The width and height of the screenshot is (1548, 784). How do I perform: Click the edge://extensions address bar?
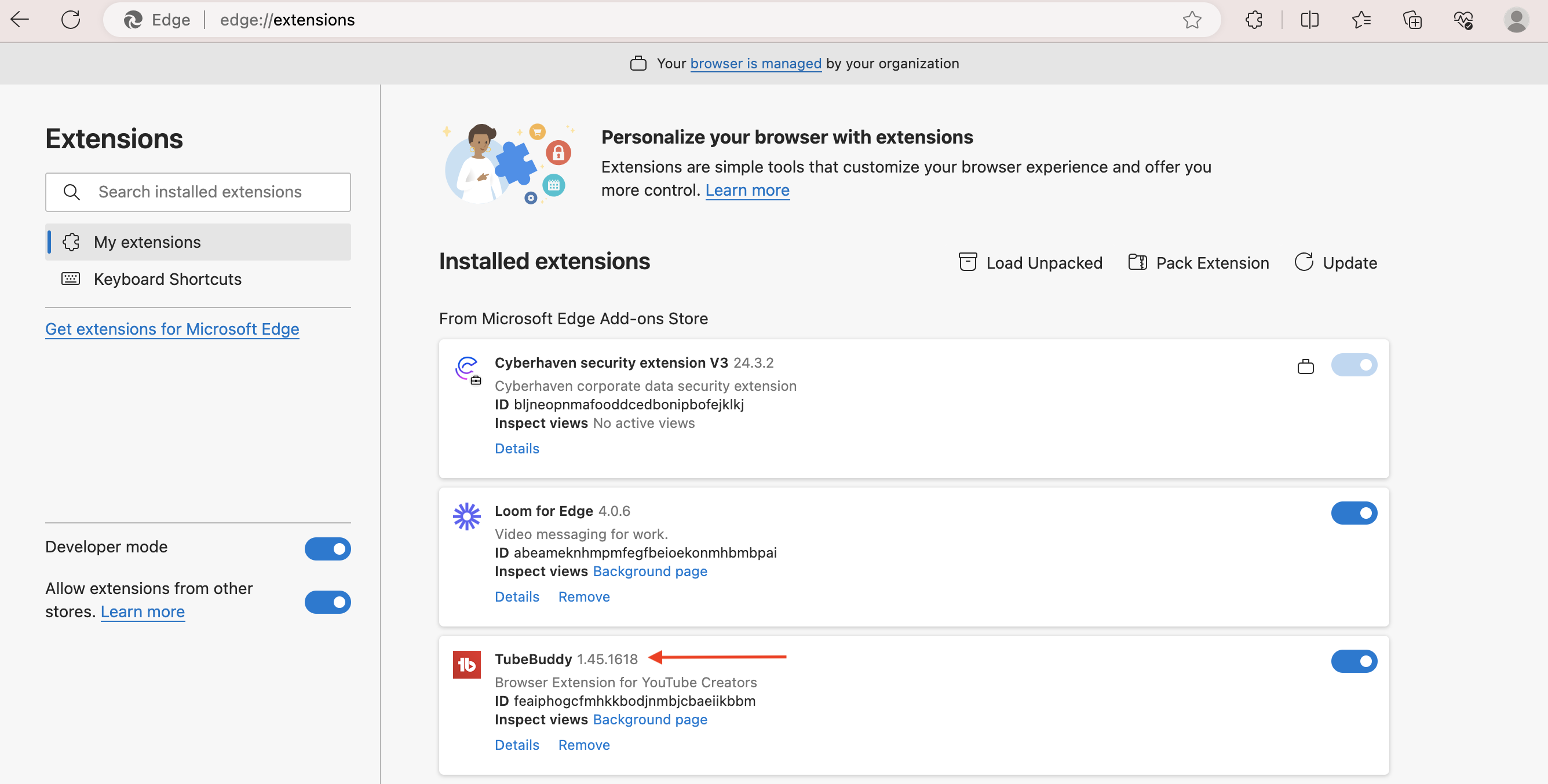tap(661, 20)
